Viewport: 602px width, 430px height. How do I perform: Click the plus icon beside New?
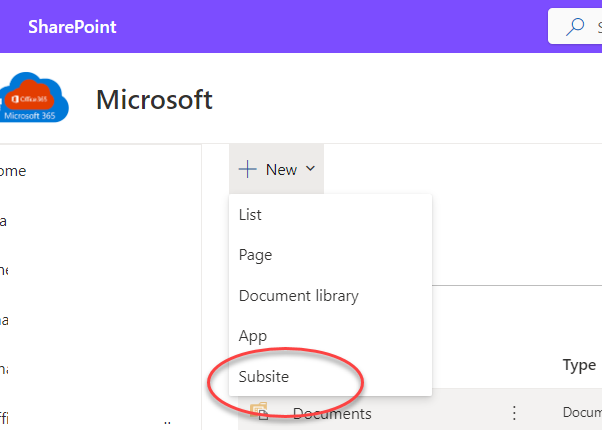click(x=248, y=169)
